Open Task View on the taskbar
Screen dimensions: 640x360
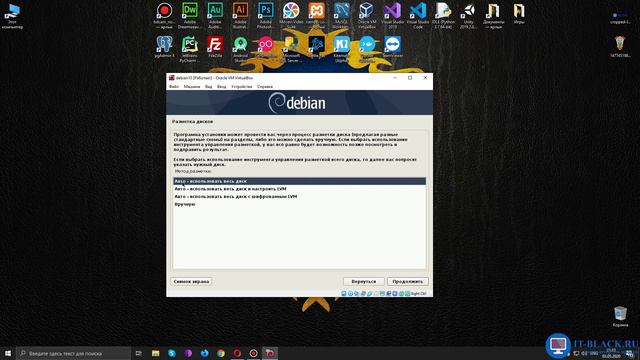[x=139, y=353]
